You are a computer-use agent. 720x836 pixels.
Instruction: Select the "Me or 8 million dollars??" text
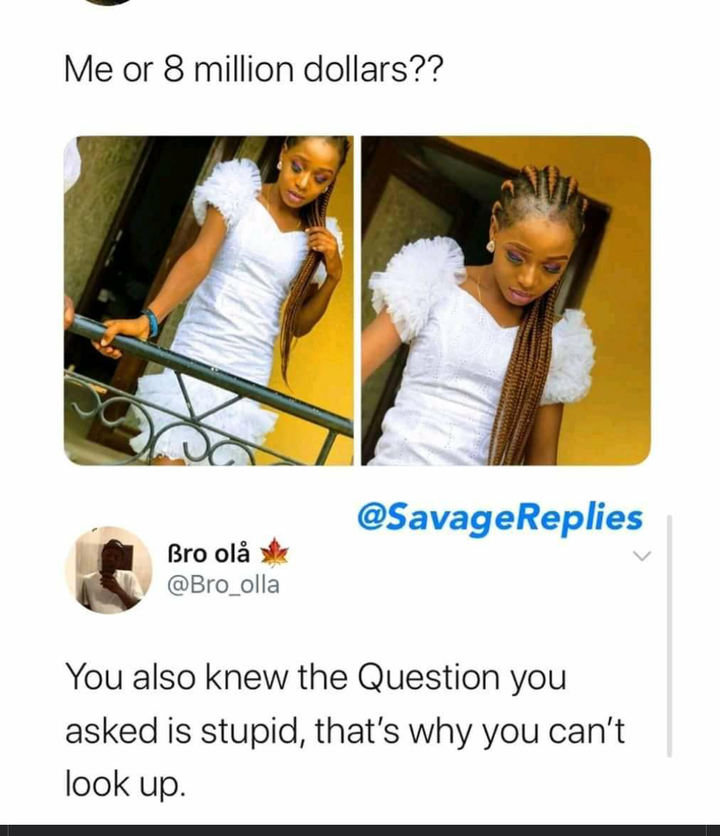[x=253, y=70]
